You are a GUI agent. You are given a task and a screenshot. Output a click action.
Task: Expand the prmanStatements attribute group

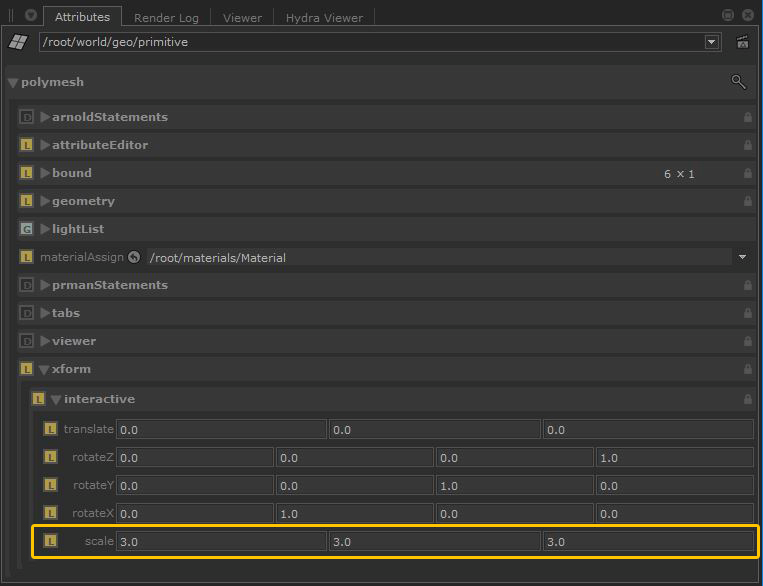(x=45, y=285)
